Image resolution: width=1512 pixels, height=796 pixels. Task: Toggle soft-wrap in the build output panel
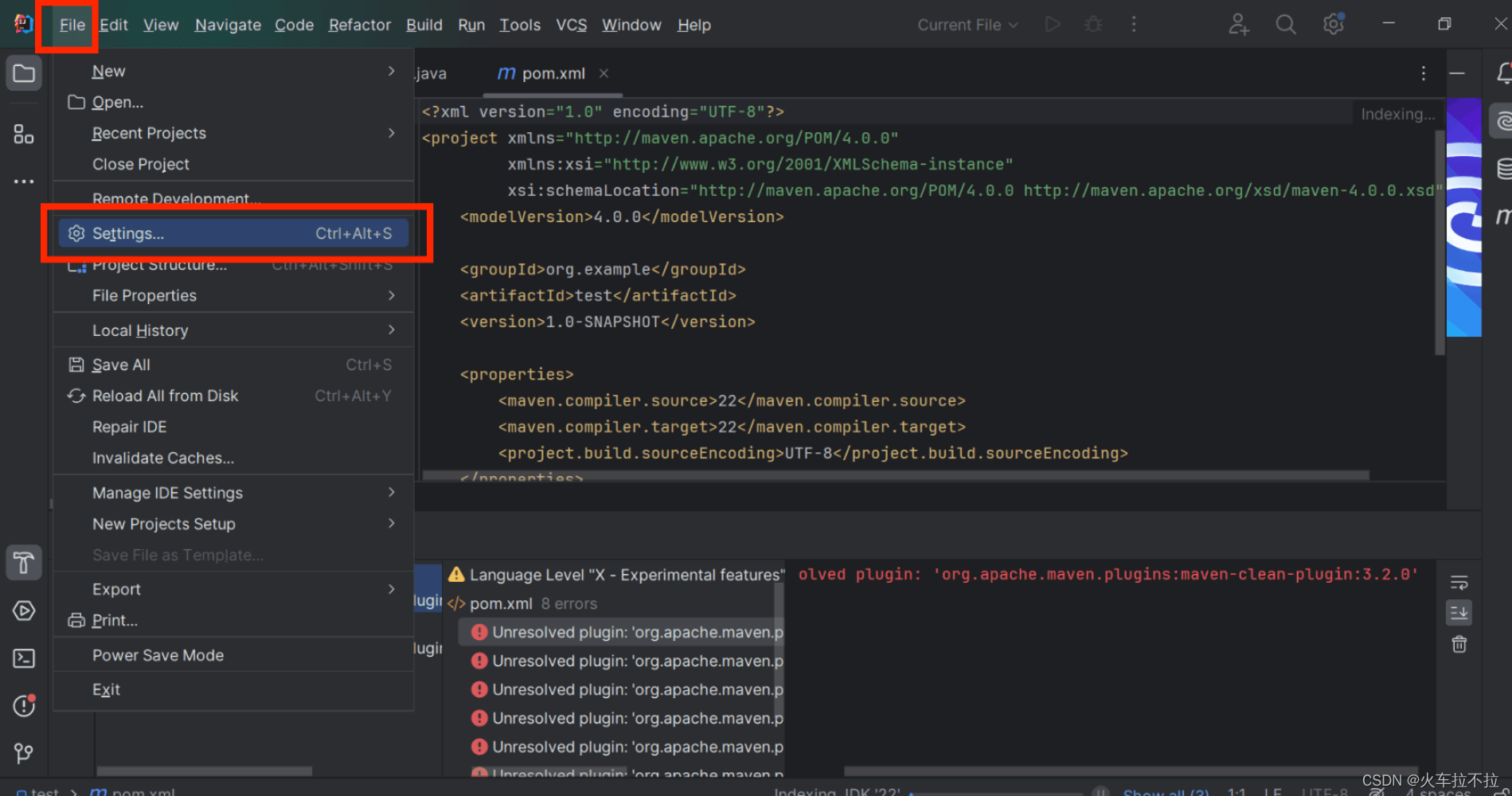pyautogui.click(x=1459, y=583)
